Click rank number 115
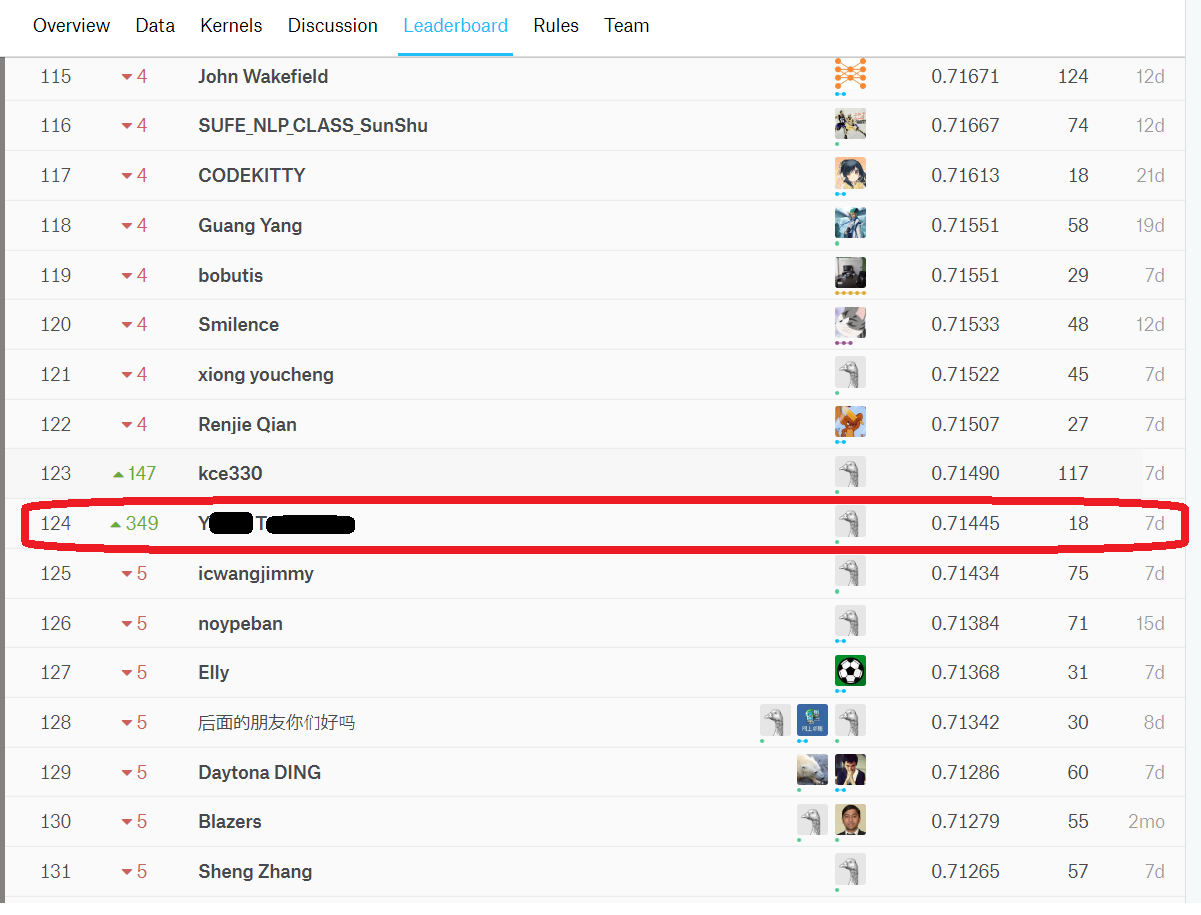The image size is (1201, 915). (x=56, y=76)
